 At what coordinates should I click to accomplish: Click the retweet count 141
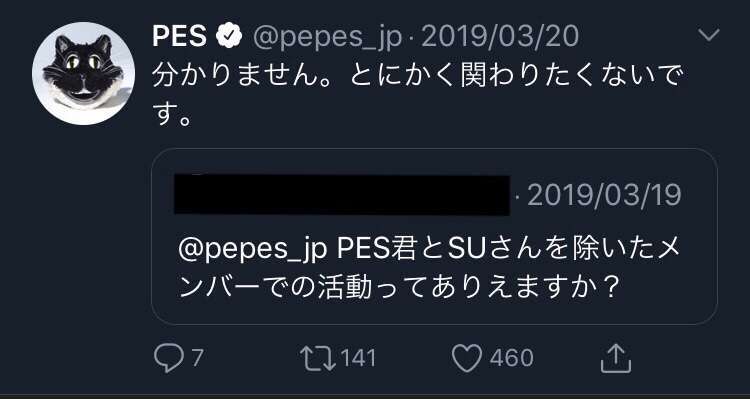pyautogui.click(x=358, y=358)
